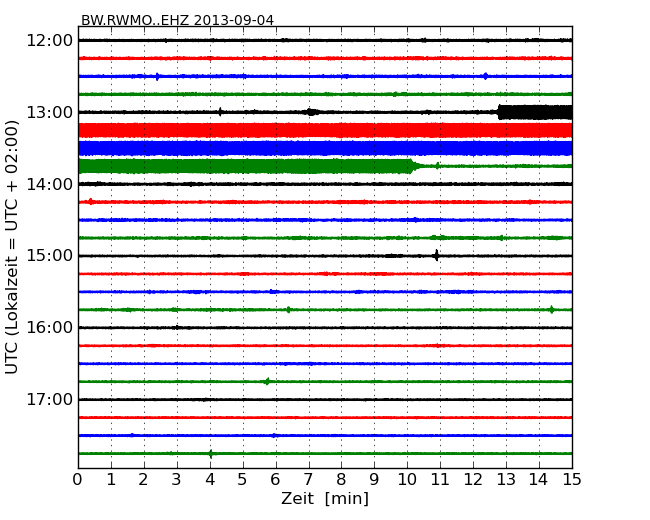Viewport: 650px width, 520px height.
Task: Click x-axis tick label 2
Action: click(x=143, y=480)
